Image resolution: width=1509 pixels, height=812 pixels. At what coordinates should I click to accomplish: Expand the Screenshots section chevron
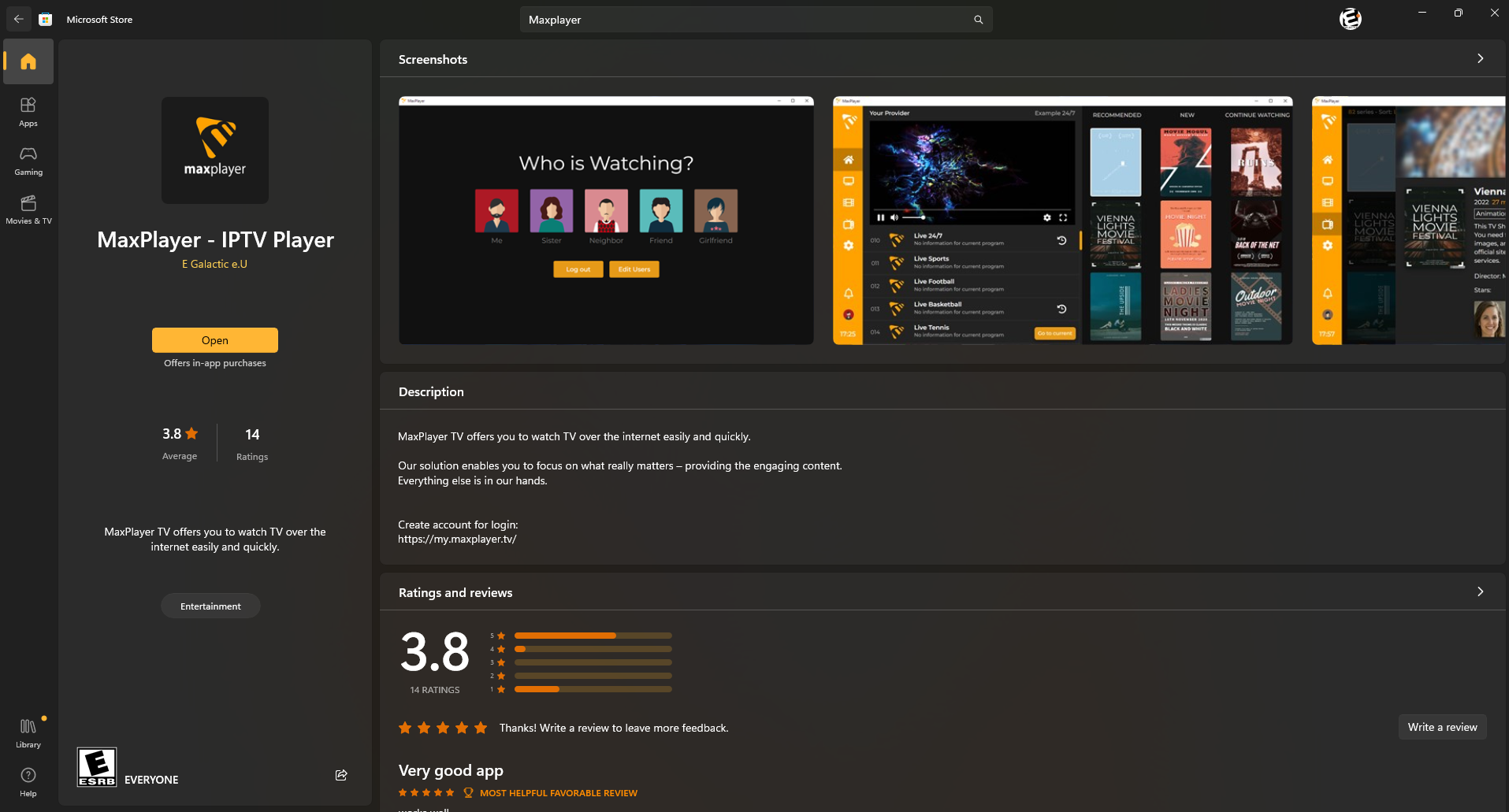click(x=1480, y=59)
